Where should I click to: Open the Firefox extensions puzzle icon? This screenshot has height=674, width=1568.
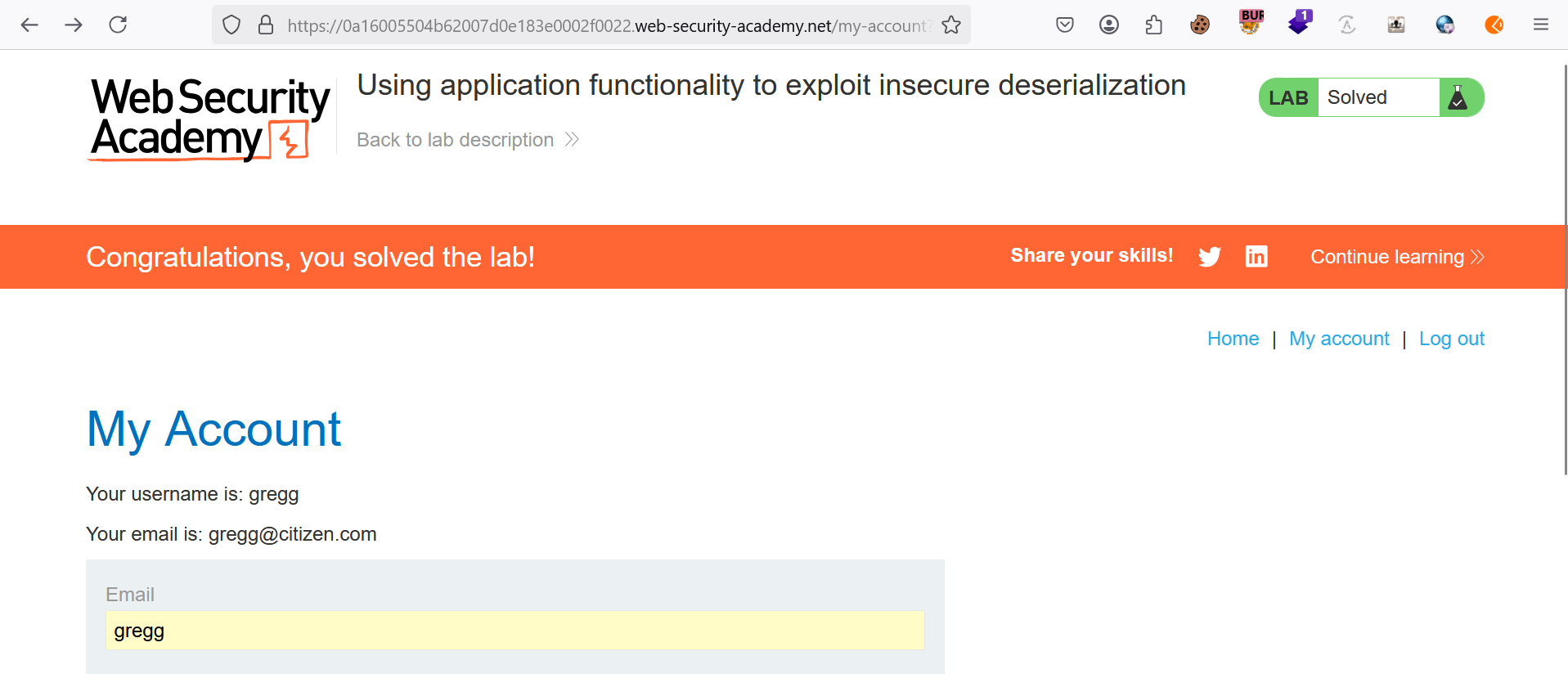(x=1153, y=25)
